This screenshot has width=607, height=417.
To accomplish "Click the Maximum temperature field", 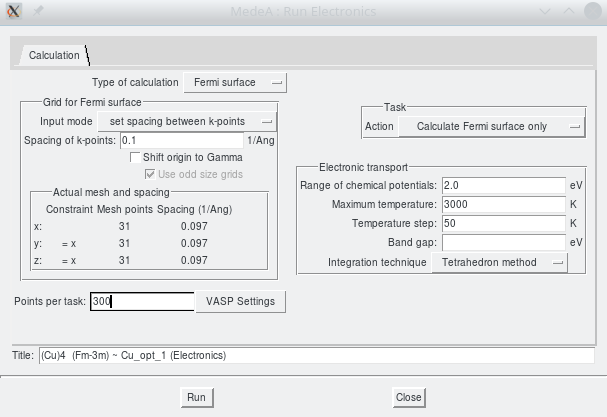I will pos(504,204).
